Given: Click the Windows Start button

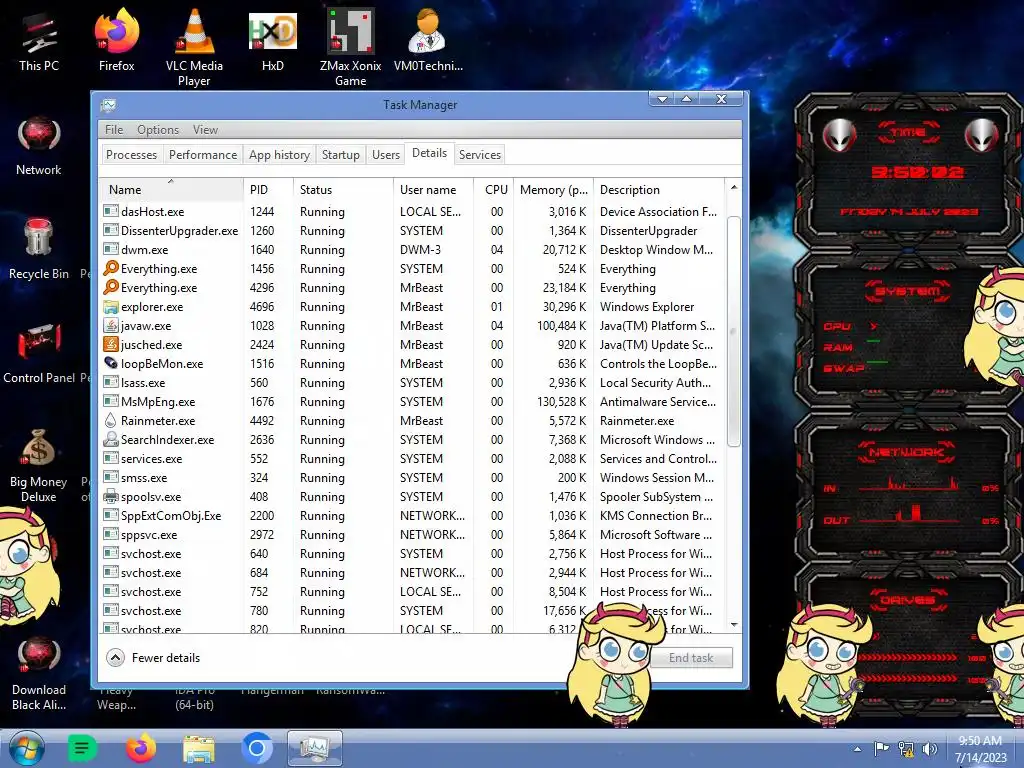Looking at the screenshot, I should [x=27, y=748].
